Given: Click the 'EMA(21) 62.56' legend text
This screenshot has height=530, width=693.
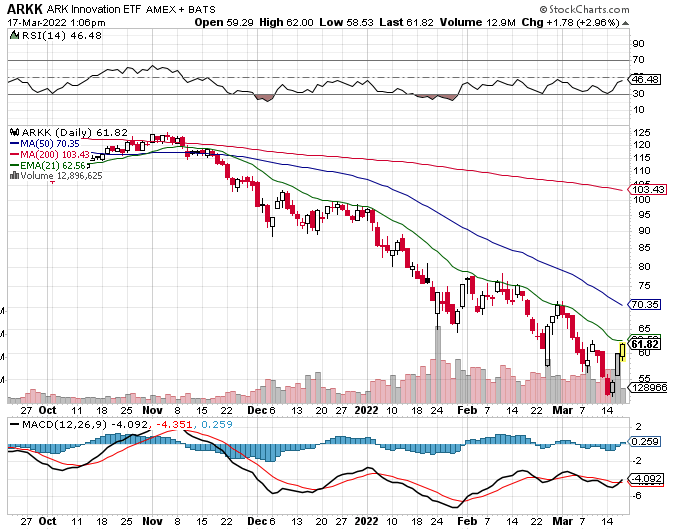Looking at the screenshot, I should [x=53, y=165].
